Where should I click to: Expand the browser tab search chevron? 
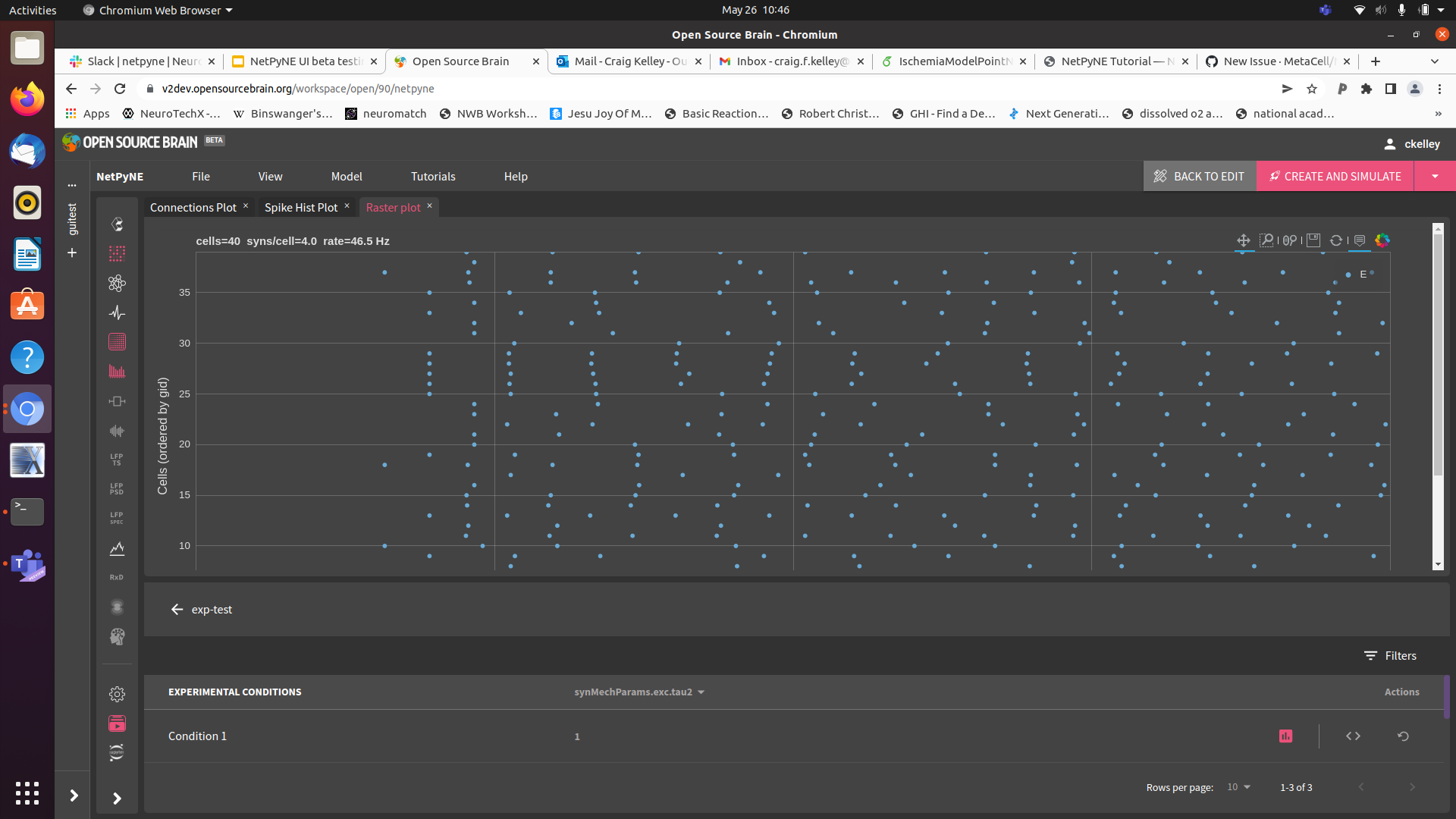(x=1434, y=61)
